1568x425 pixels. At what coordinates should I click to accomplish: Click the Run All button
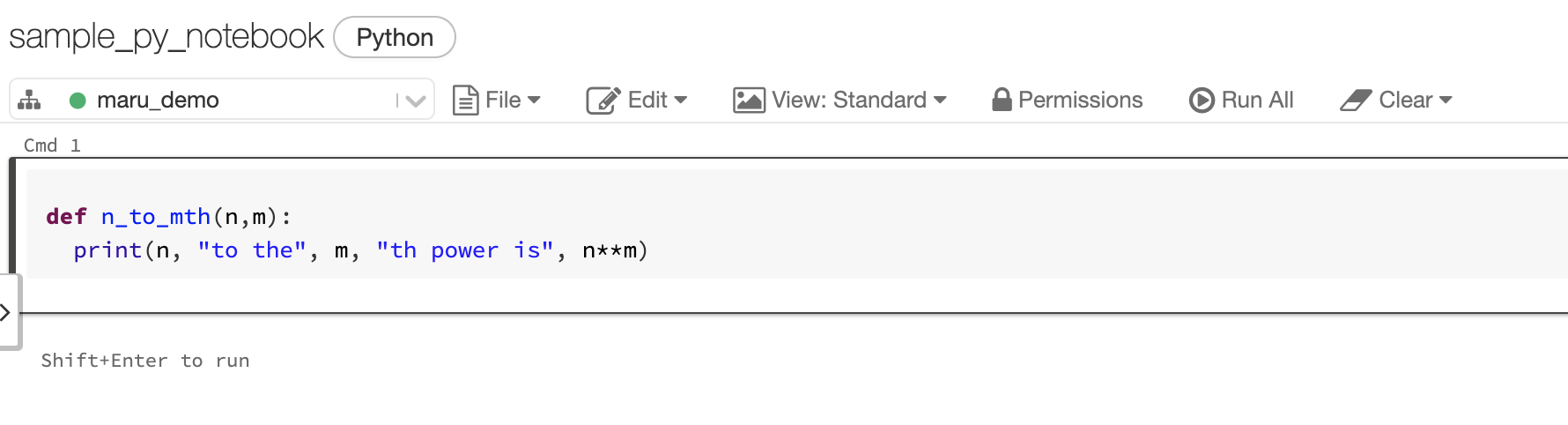tap(1241, 100)
